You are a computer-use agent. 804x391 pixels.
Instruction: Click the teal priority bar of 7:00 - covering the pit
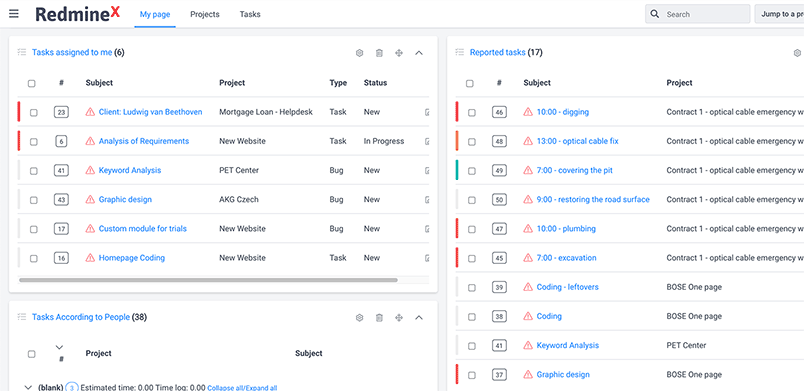[456, 170]
